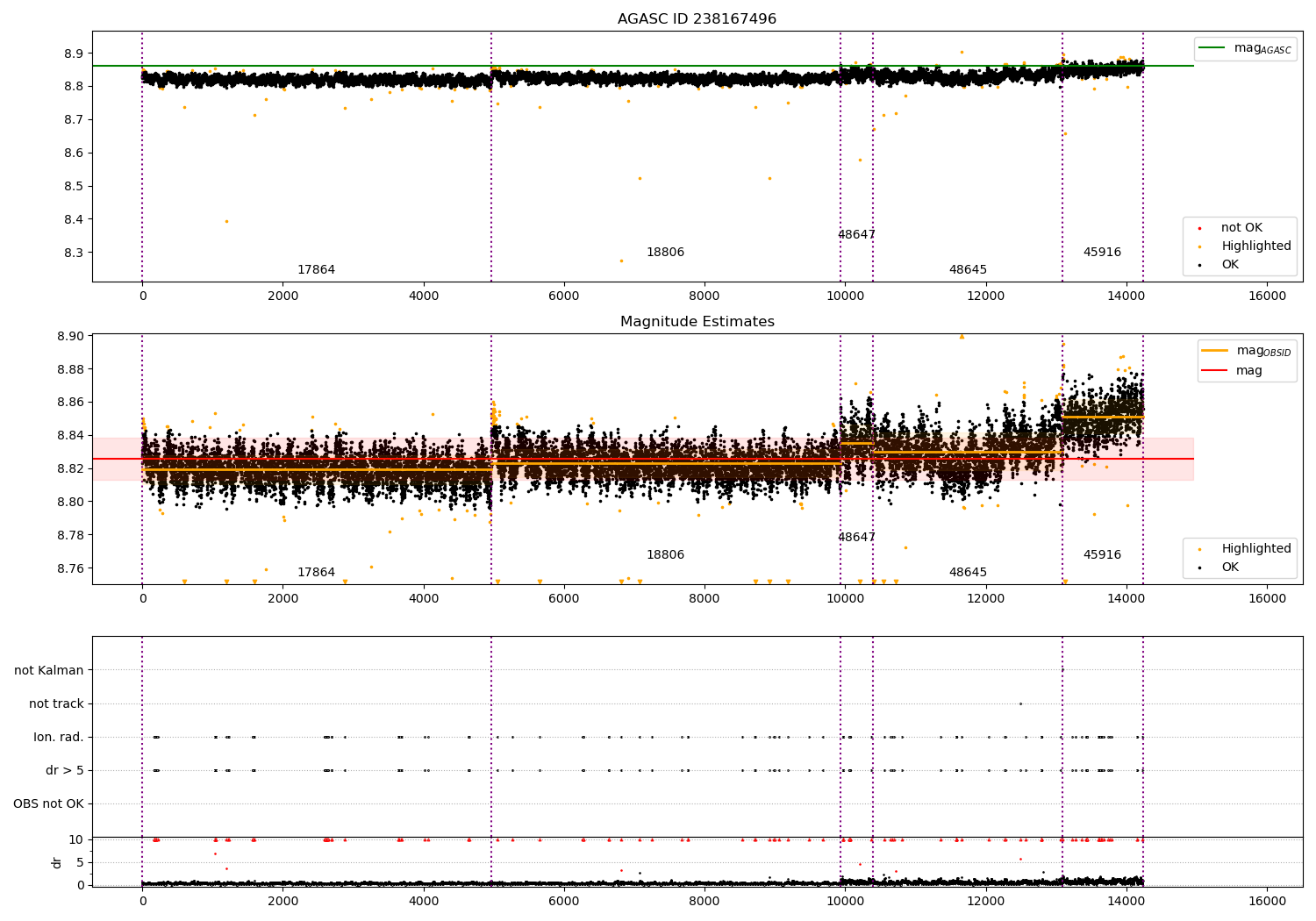Viewport: 1316px width, 921px height.
Task: Click y-tick 10 on bottom dr plot
Action: 76,840
